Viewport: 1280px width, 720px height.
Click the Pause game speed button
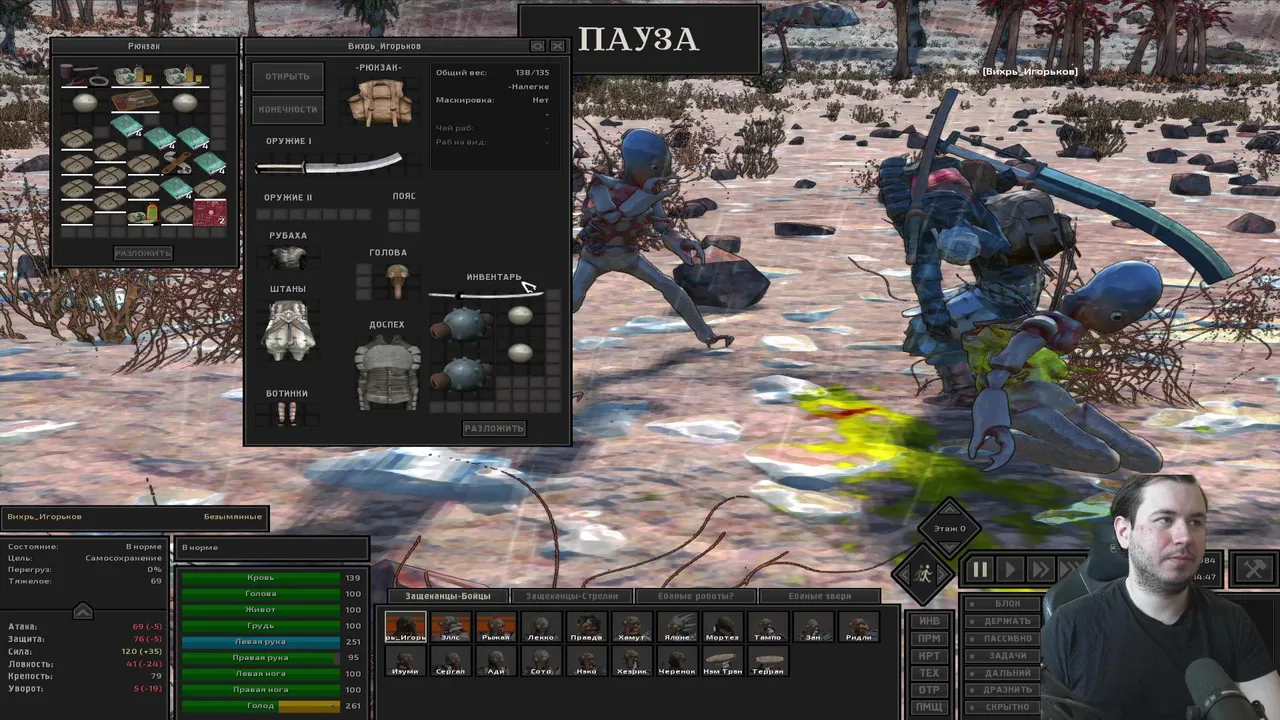pyautogui.click(x=980, y=570)
